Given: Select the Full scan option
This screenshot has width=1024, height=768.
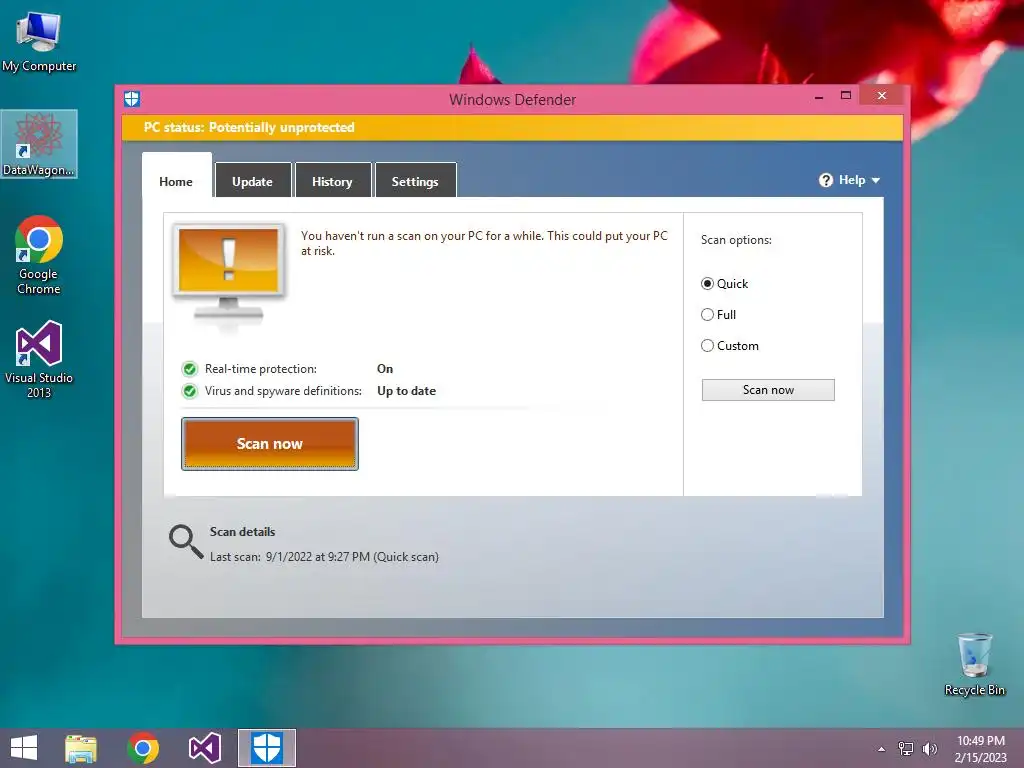Looking at the screenshot, I should point(718,315).
